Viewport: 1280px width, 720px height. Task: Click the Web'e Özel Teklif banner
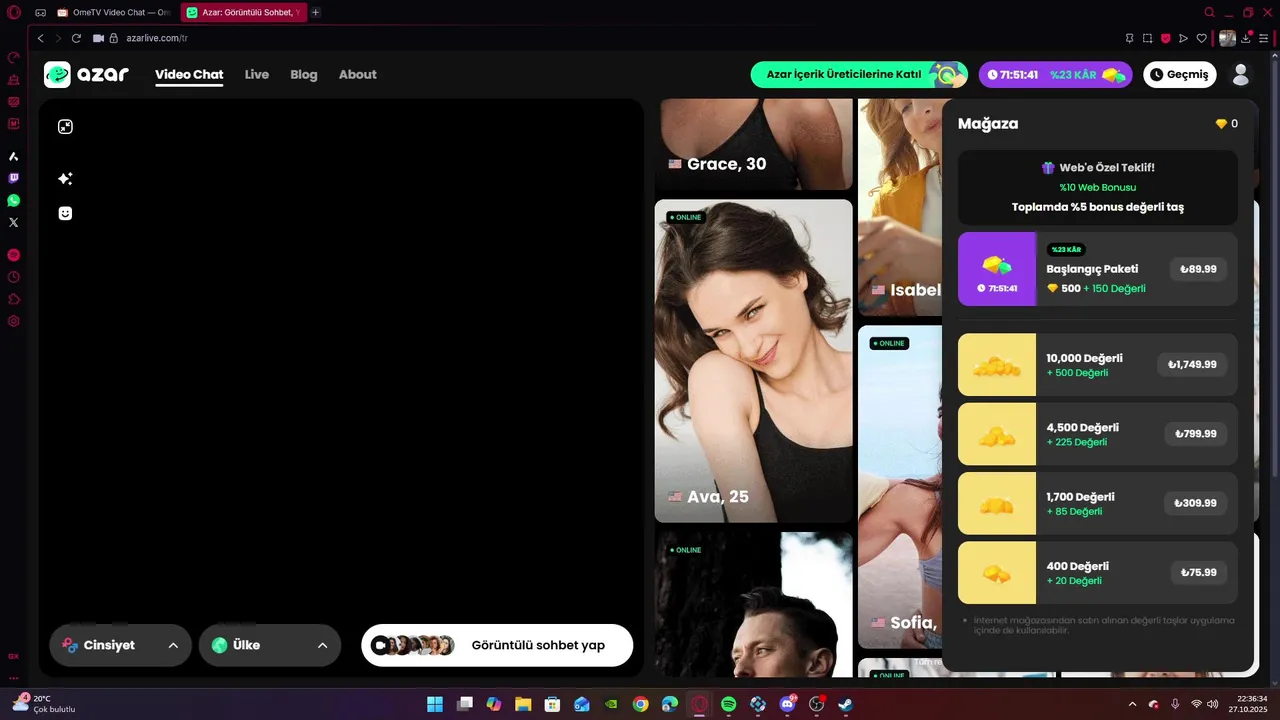pos(1098,188)
